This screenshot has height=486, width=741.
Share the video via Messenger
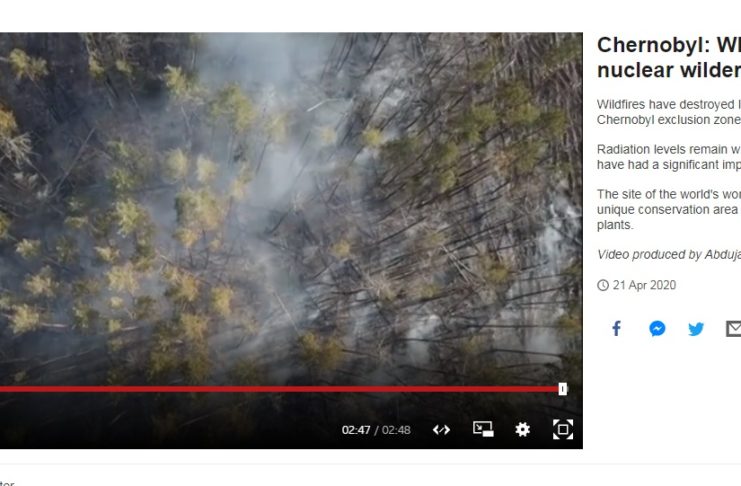coord(657,329)
